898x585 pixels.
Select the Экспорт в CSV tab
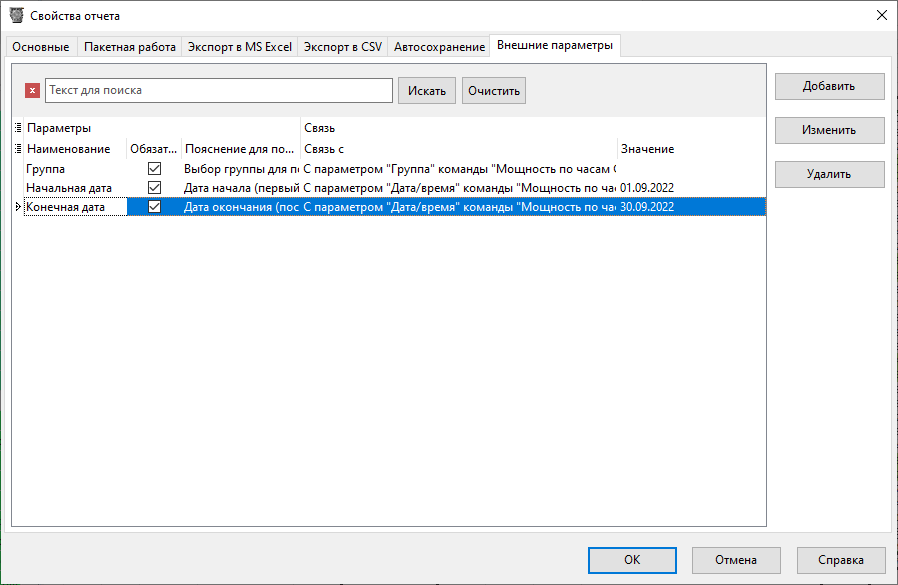342,47
